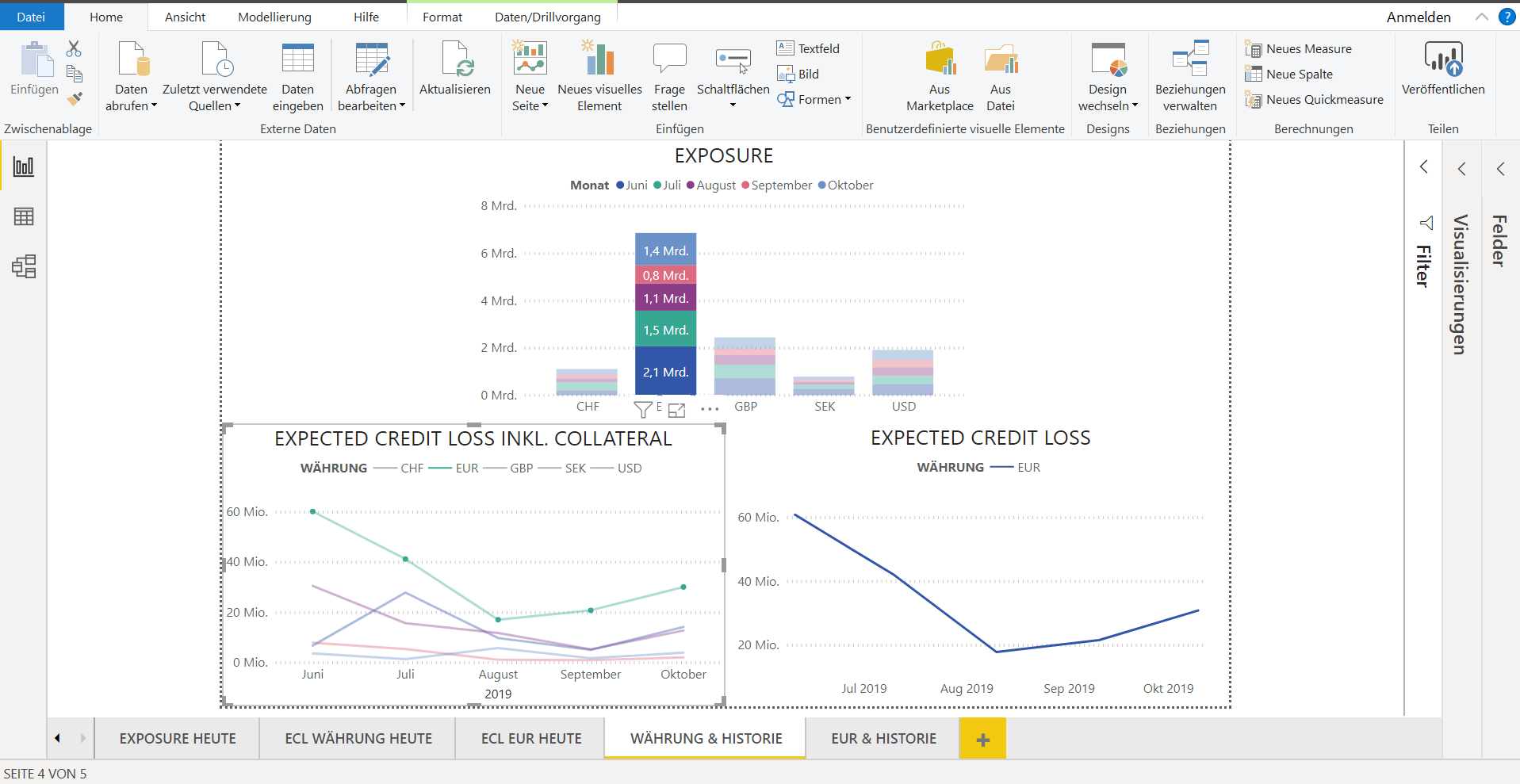
Task: Insert a Textfeld
Action: (x=808, y=48)
